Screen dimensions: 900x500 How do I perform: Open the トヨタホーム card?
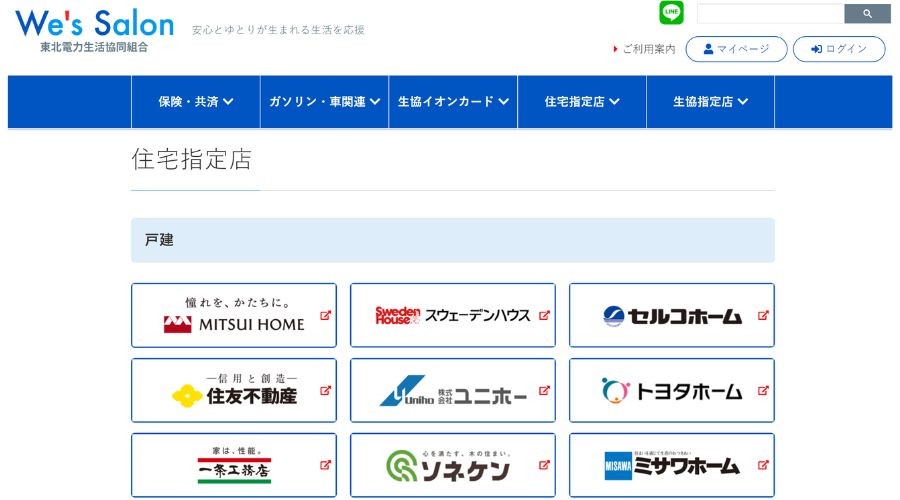(x=672, y=390)
